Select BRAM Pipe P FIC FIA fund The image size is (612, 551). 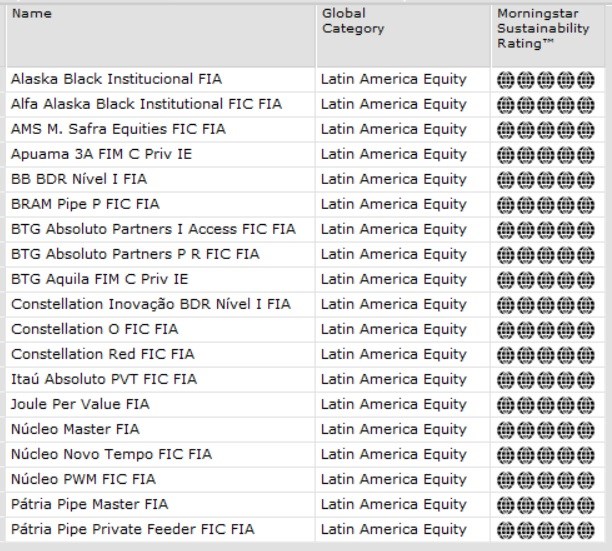tap(85, 204)
